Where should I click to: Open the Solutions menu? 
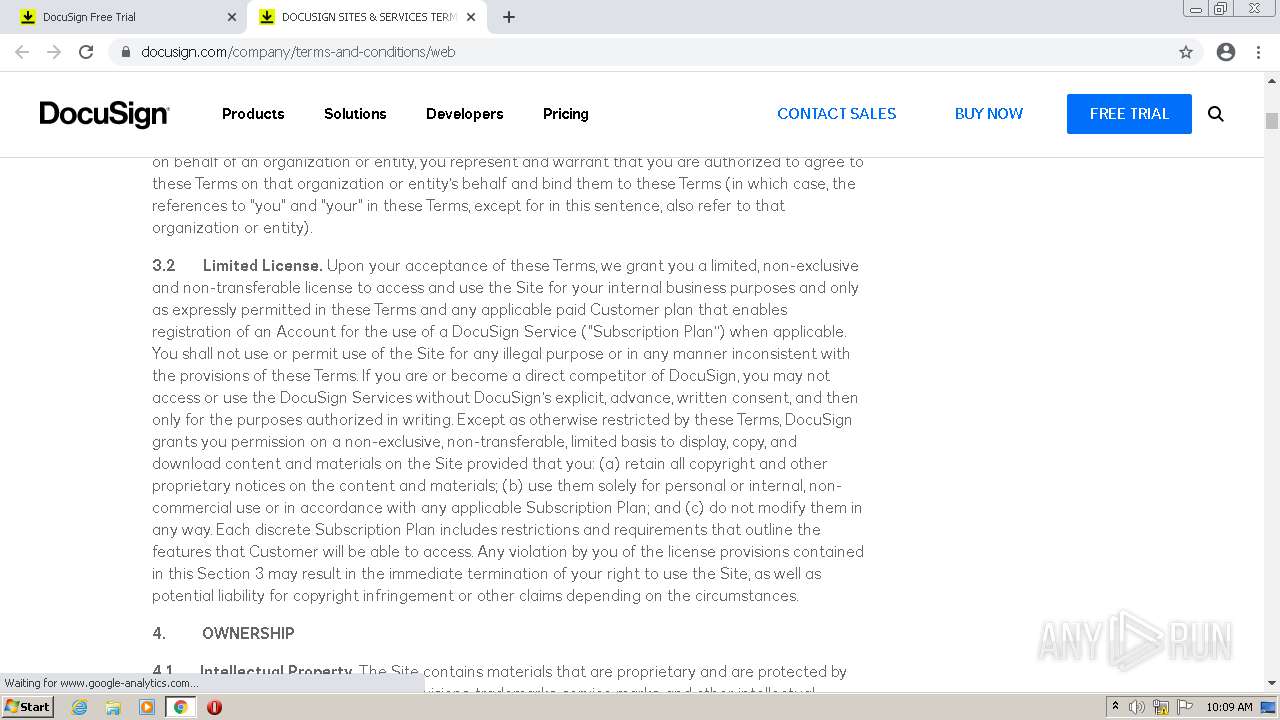point(355,114)
